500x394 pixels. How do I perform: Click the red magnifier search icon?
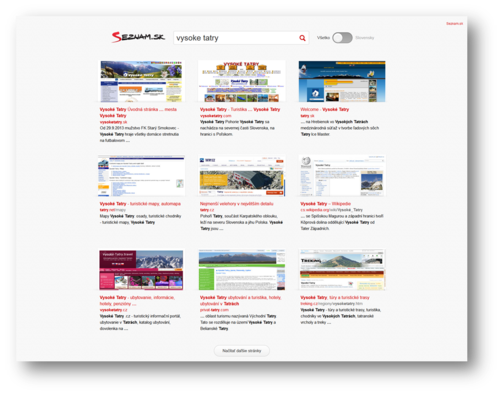302,38
